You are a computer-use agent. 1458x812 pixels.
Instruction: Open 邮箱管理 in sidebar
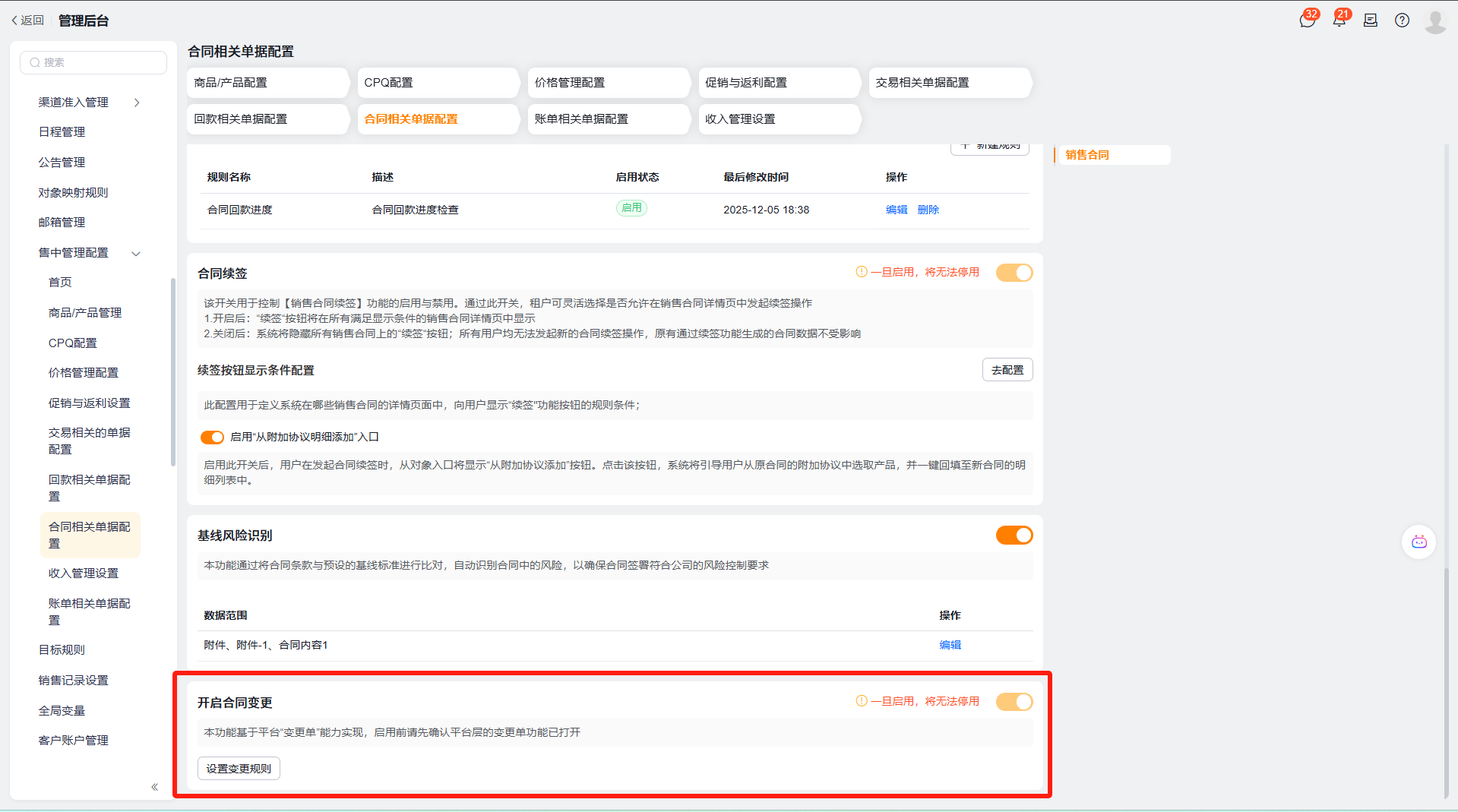(62, 223)
